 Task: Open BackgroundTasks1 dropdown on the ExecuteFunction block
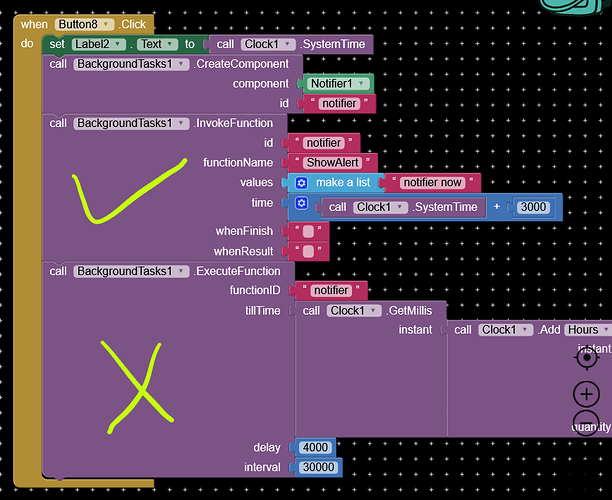click(131, 271)
